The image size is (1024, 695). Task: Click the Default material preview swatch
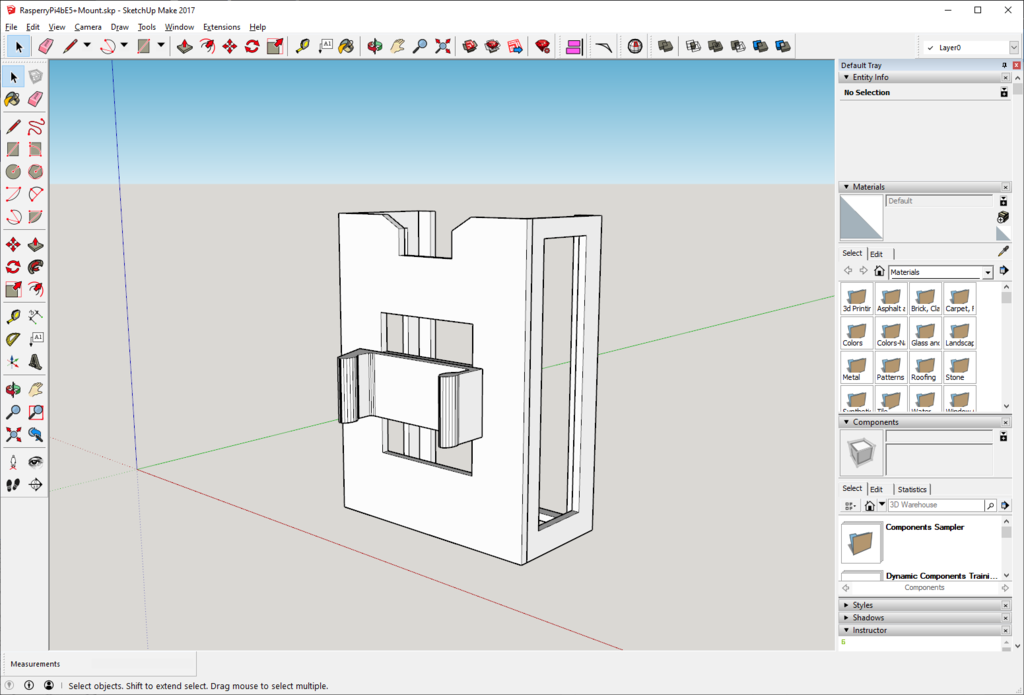(x=860, y=216)
